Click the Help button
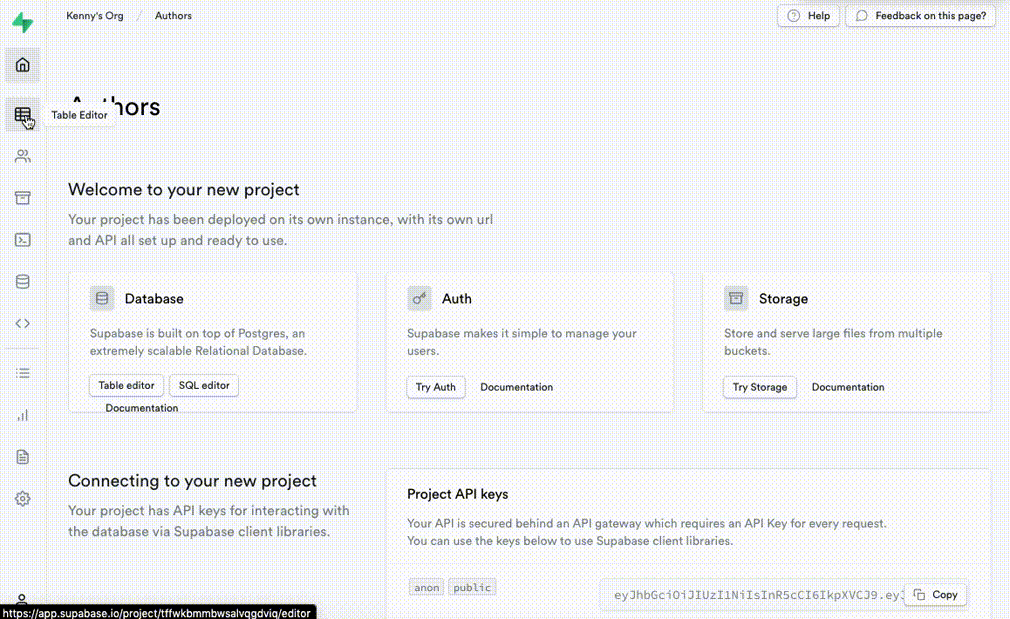Screen dimensions: 1010x619 coord(808,15)
